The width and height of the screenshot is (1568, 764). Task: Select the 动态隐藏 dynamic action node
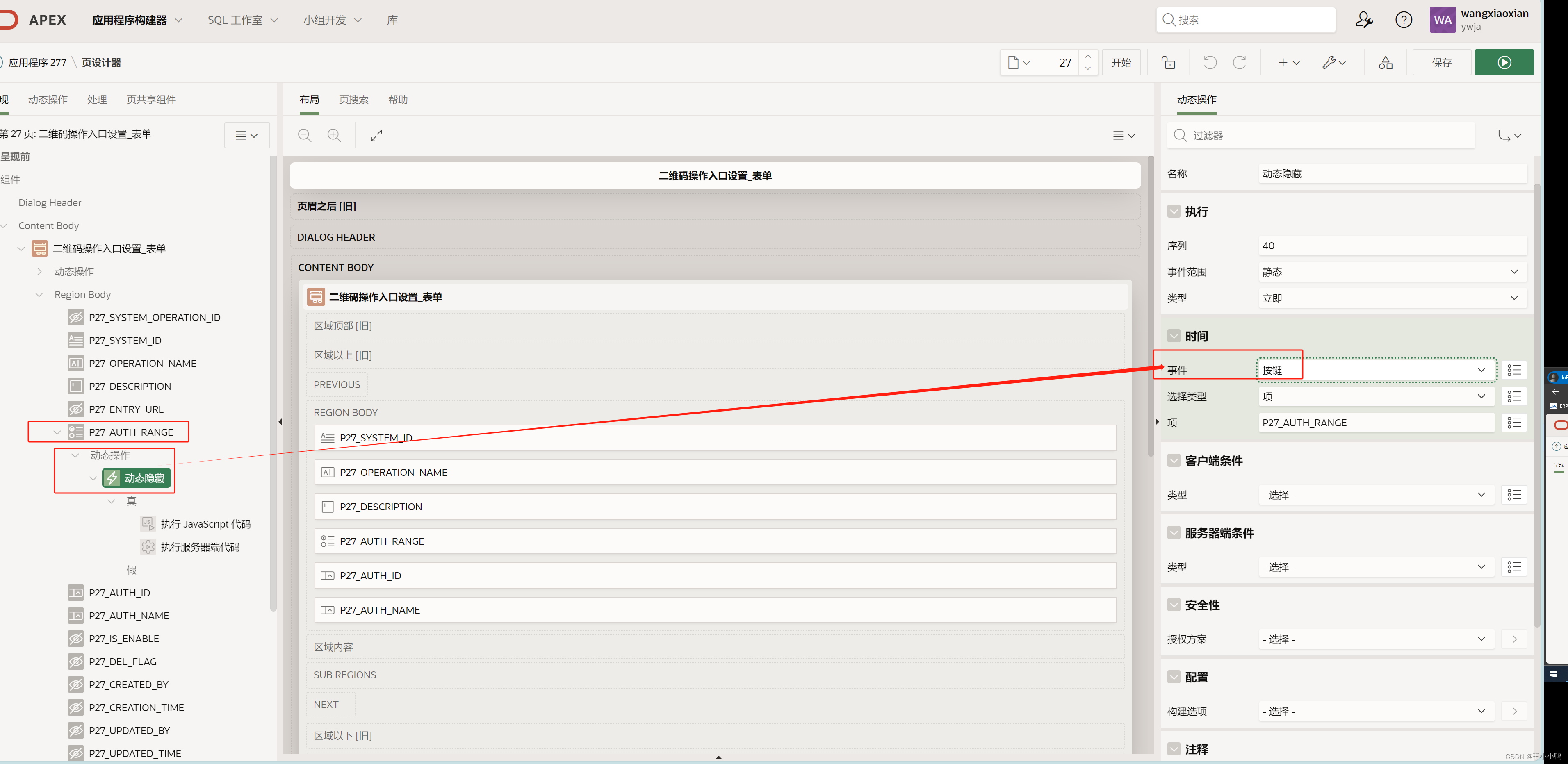[x=137, y=478]
